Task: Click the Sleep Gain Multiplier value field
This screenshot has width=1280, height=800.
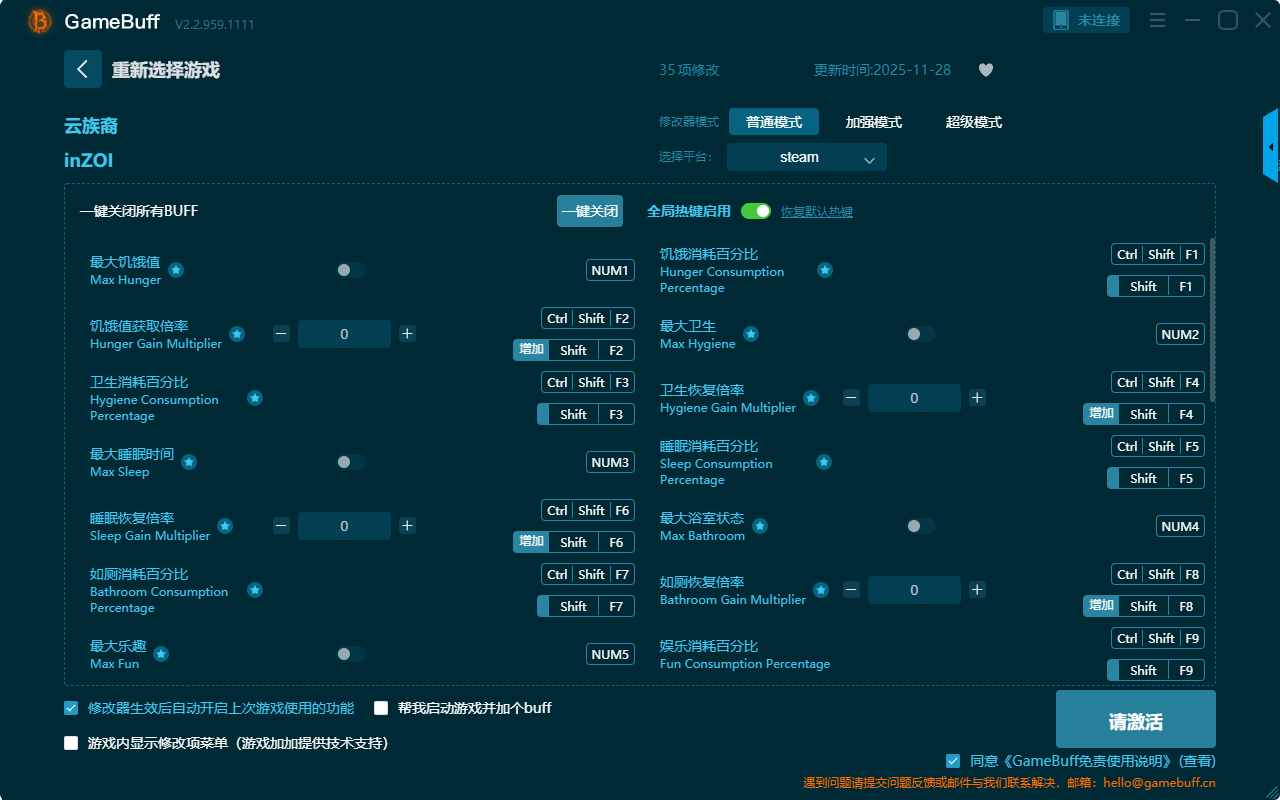Action: point(344,526)
